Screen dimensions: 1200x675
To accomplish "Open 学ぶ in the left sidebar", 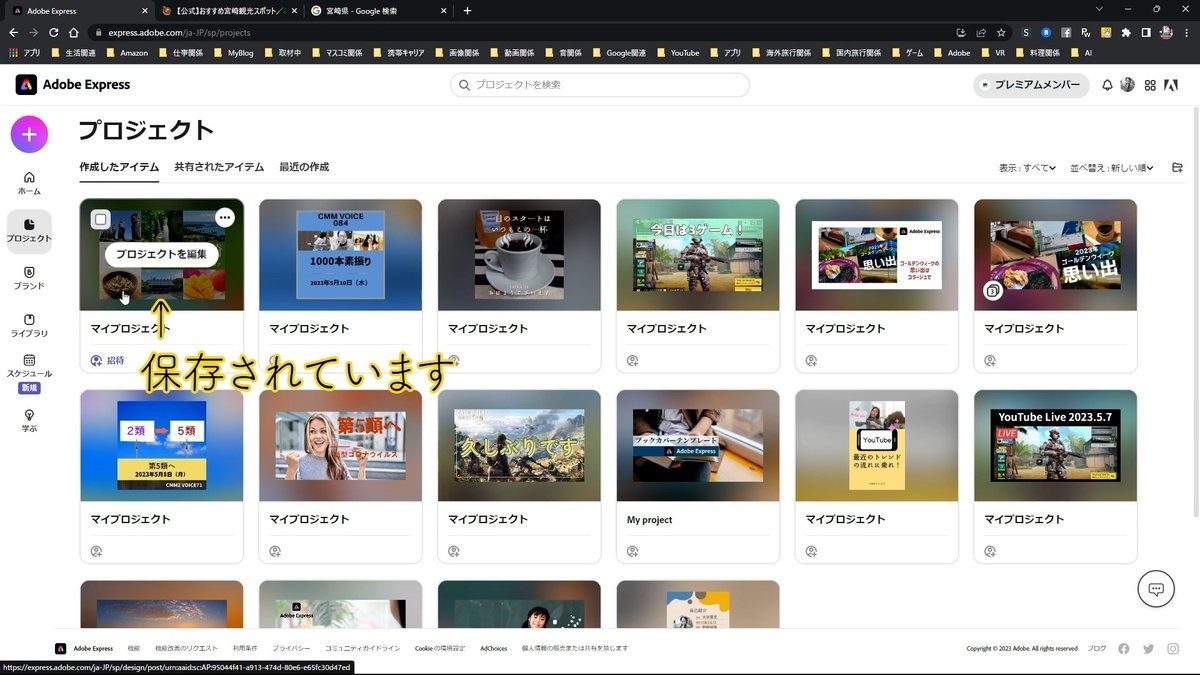I will 29,420.
